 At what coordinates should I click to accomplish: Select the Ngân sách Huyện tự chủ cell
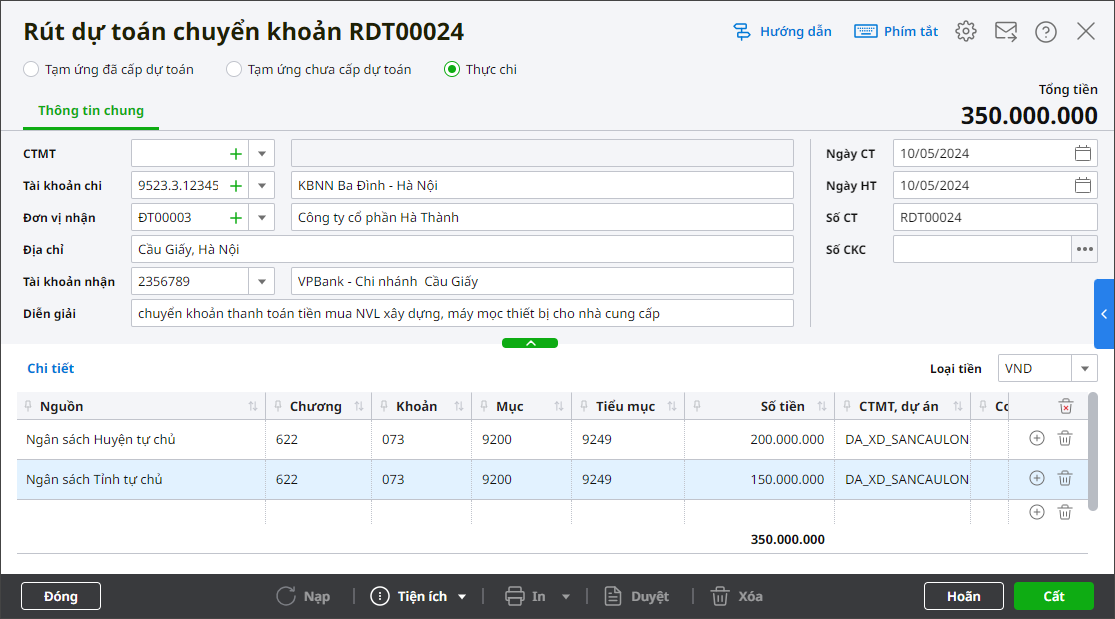(141, 439)
